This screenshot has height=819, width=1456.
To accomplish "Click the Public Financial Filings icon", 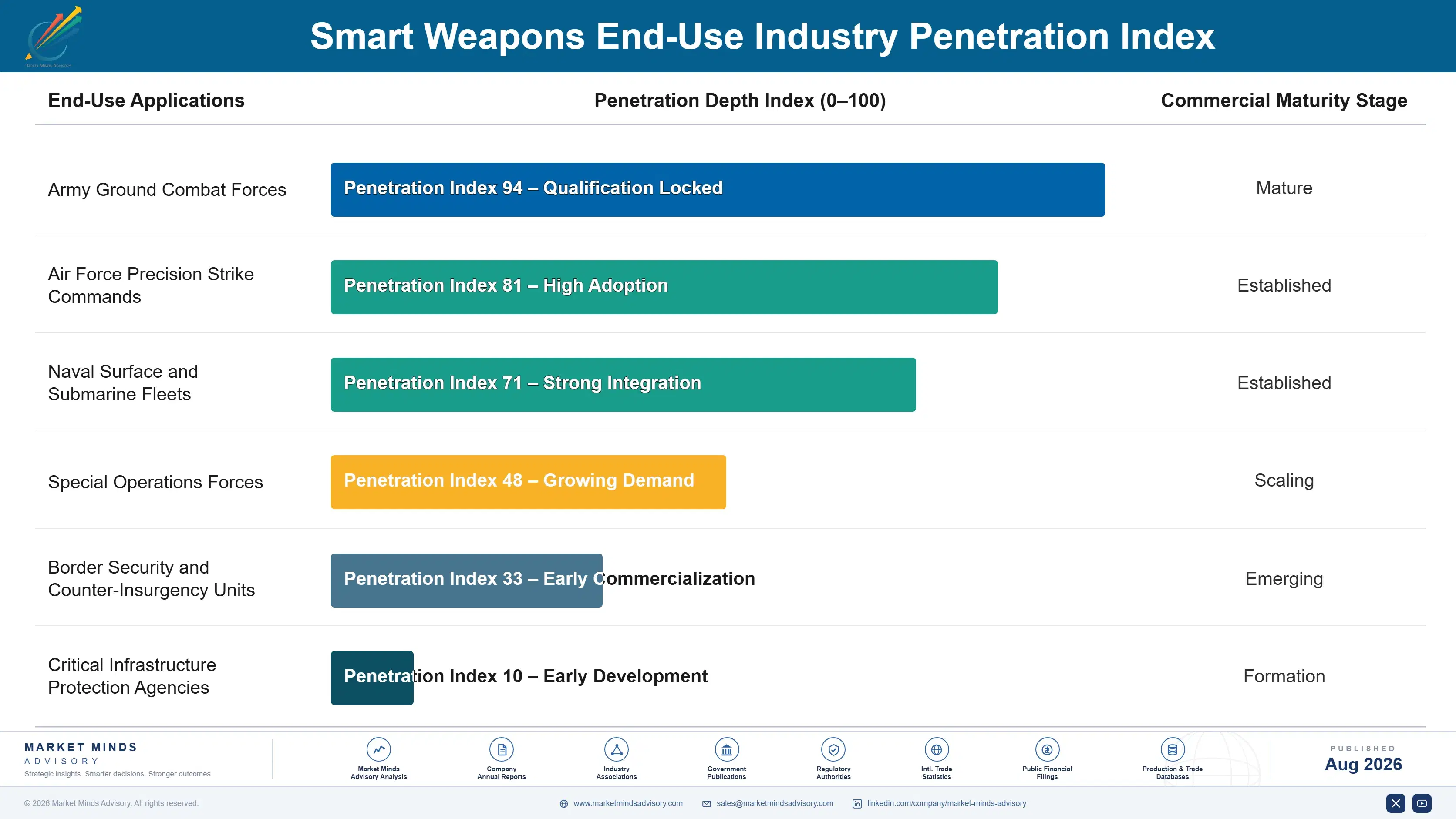I will [1047, 749].
